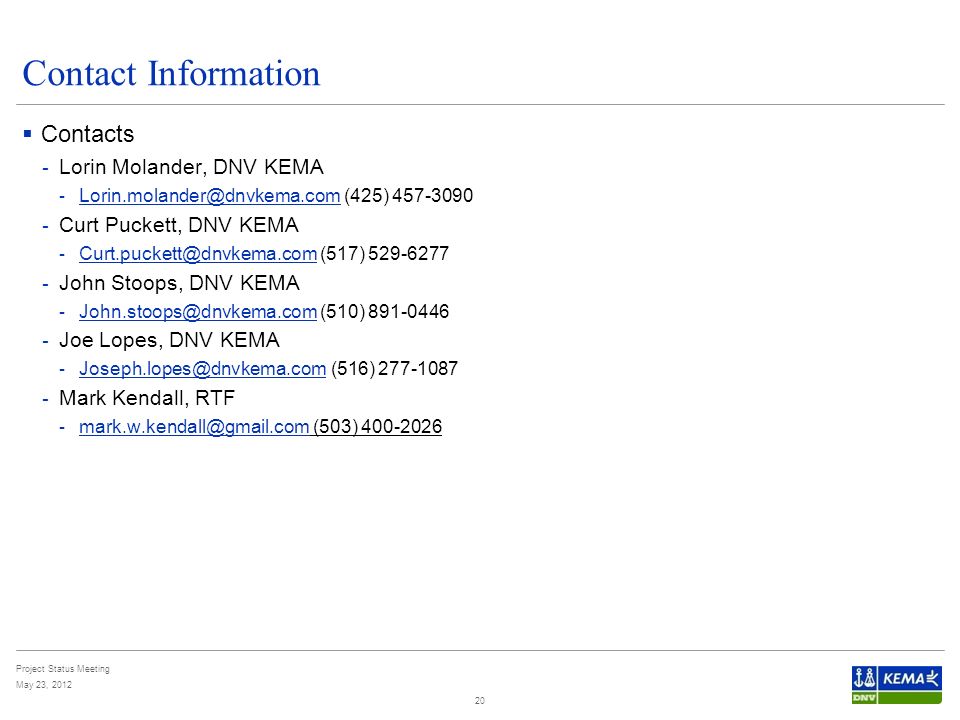The image size is (960, 720).
Task: Select the Contacts heading text
Action: (x=88, y=134)
